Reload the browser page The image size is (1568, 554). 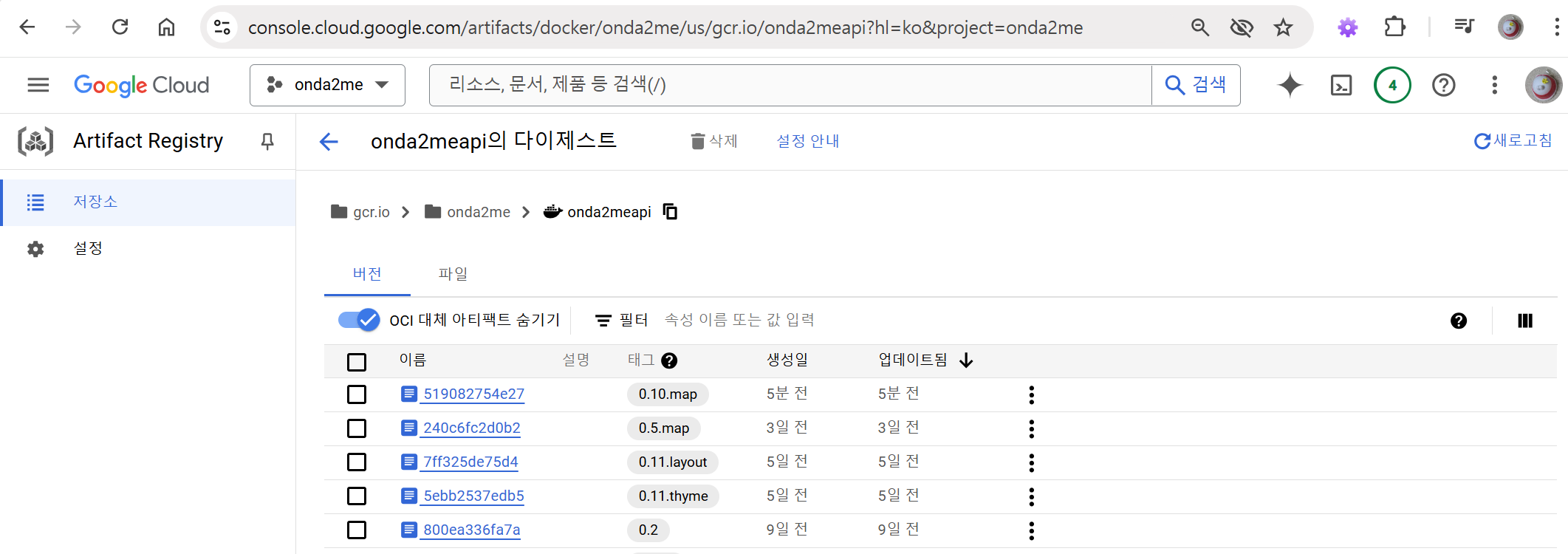(120, 27)
